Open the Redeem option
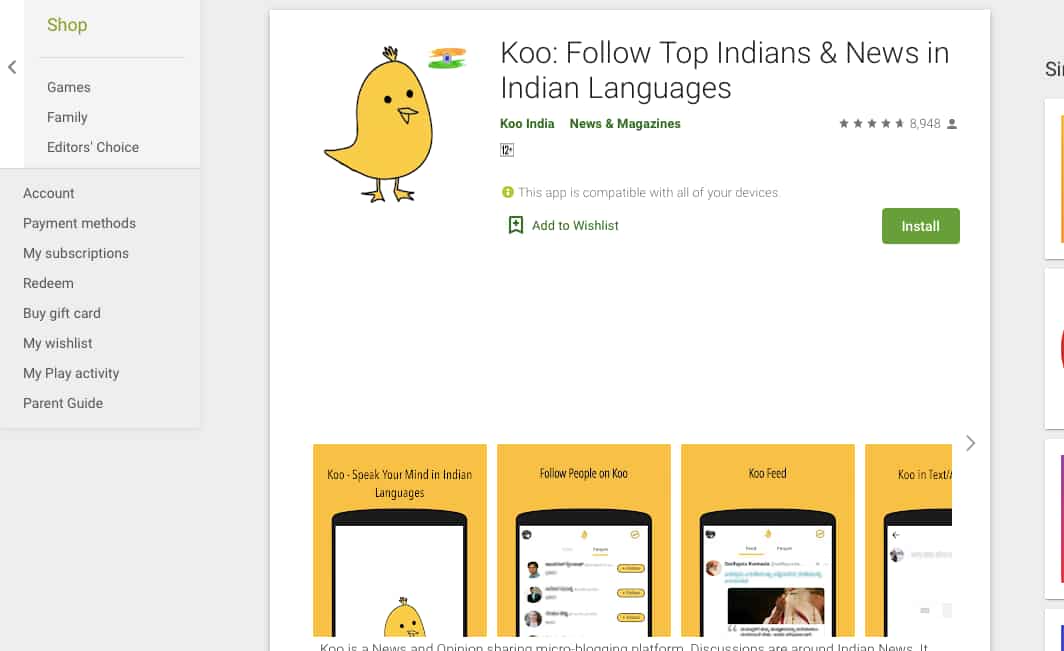The width and height of the screenshot is (1064, 651). coord(48,283)
